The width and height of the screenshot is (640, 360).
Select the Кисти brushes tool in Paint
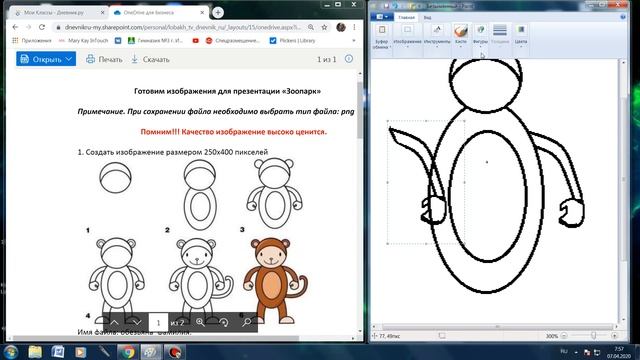pyautogui.click(x=461, y=37)
